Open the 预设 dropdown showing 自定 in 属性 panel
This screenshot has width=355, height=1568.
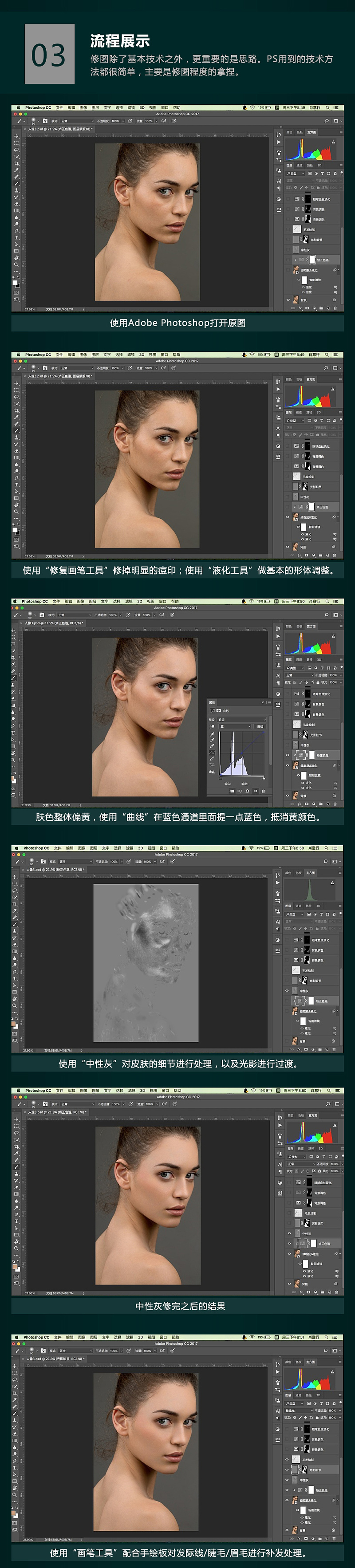click(x=241, y=720)
